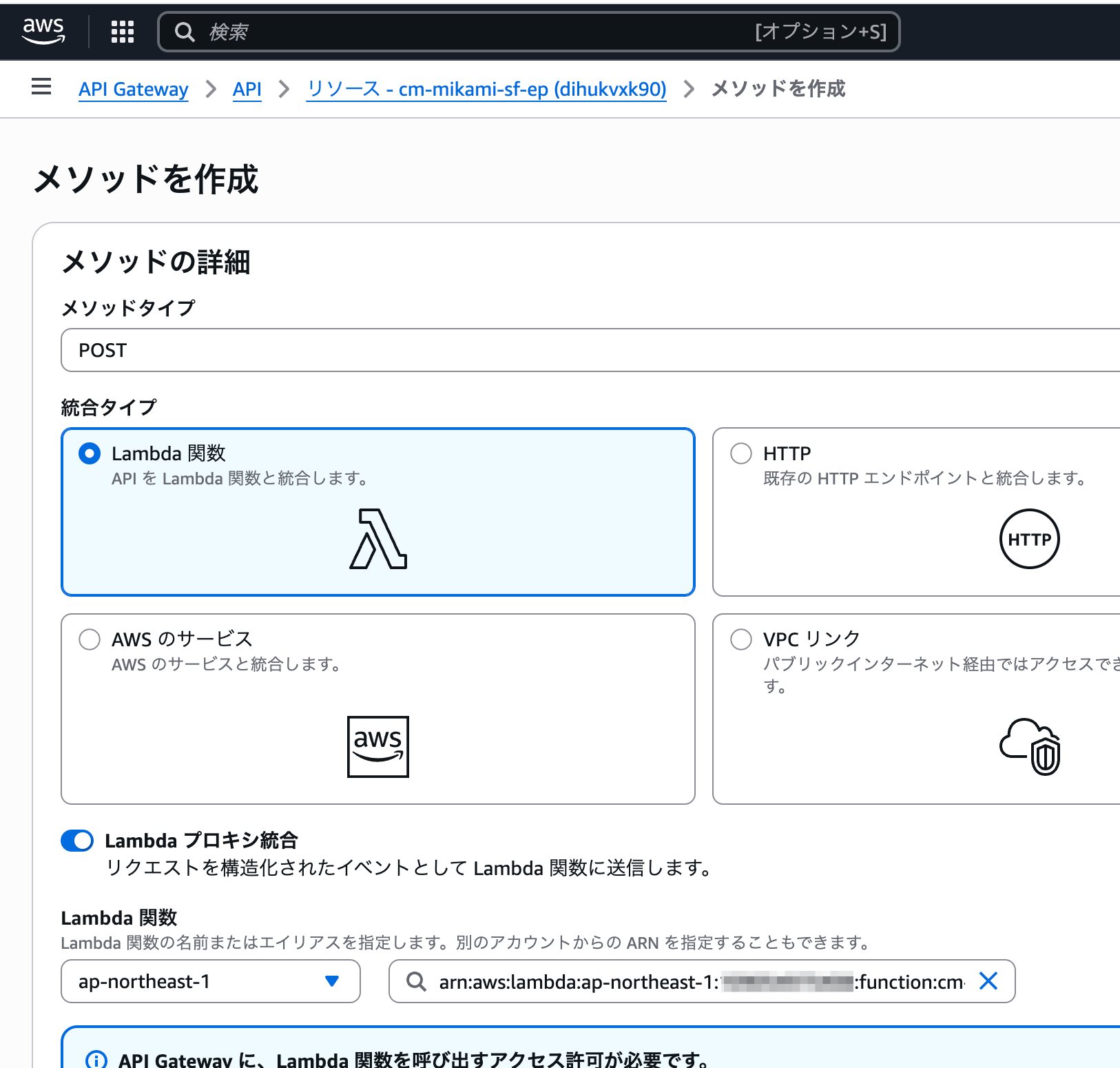Open the メソッドタイプ POST dropdown
The image size is (1120, 1068).
pyautogui.click(x=590, y=350)
